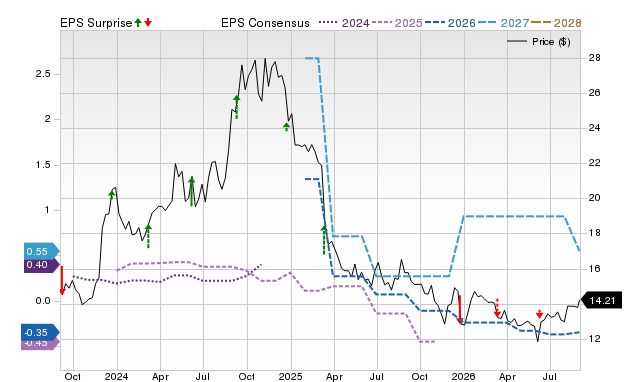Click the Apr label right after 2024
640x382 pixels.
point(160,376)
